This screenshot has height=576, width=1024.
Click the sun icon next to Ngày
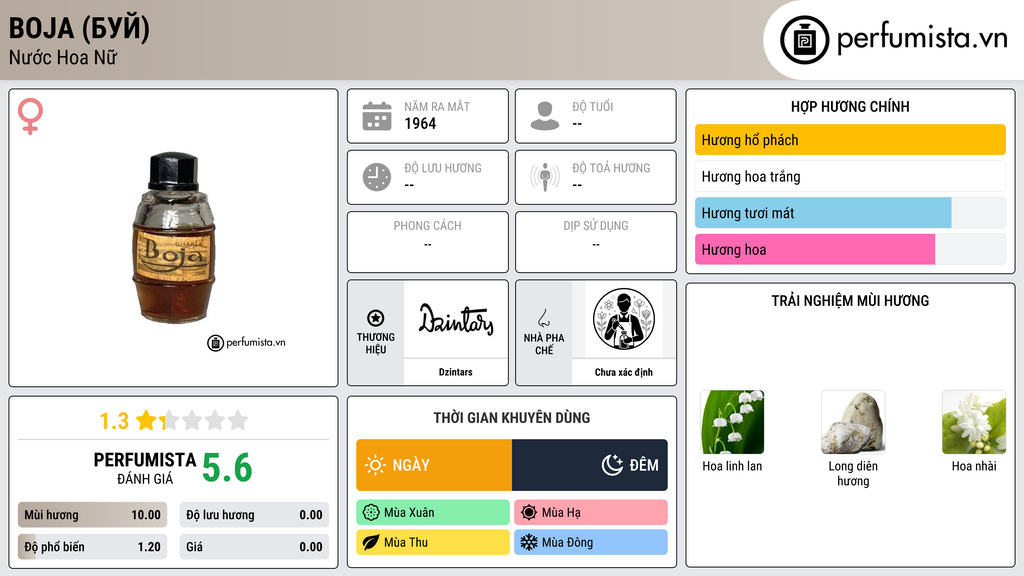(x=375, y=465)
